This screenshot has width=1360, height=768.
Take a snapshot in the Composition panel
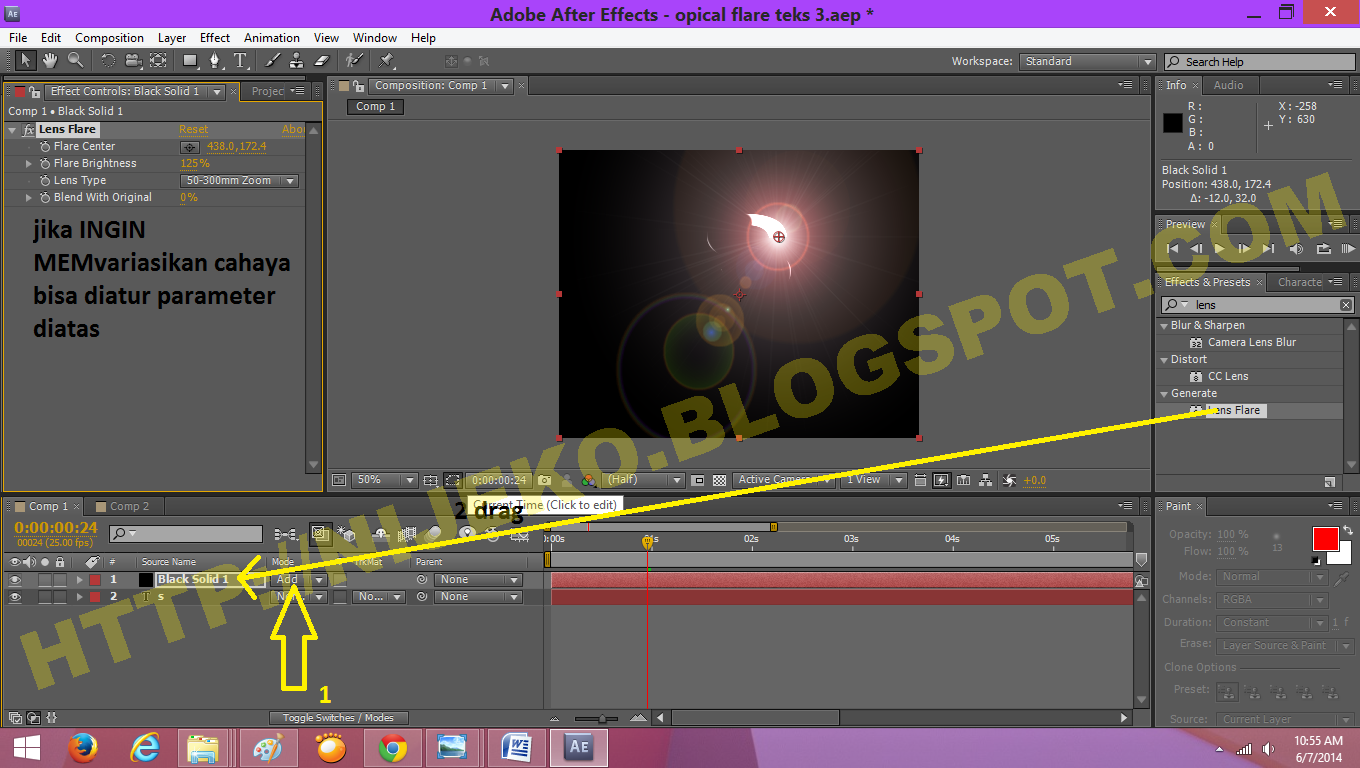pyautogui.click(x=544, y=479)
